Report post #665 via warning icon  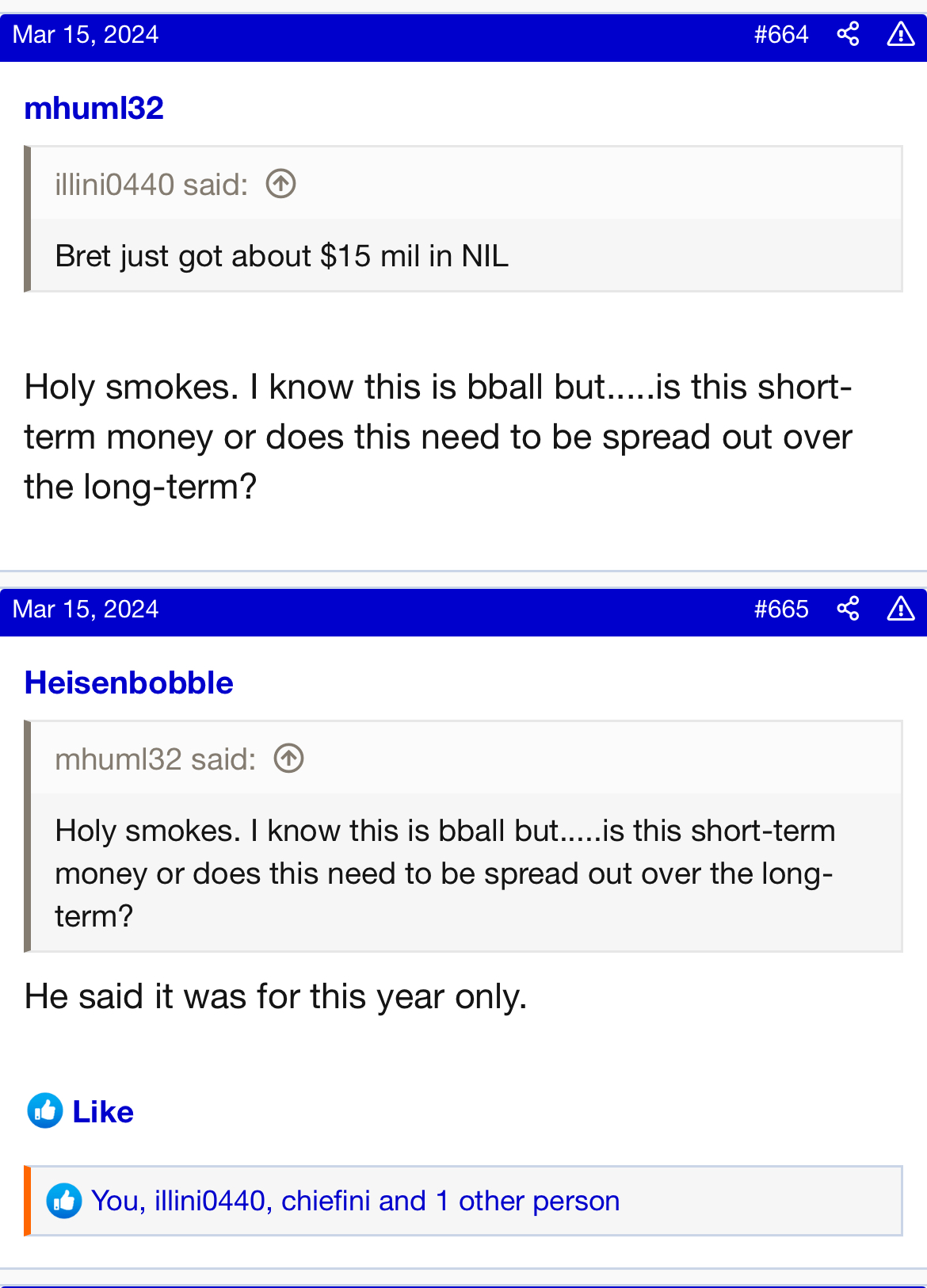click(x=901, y=609)
